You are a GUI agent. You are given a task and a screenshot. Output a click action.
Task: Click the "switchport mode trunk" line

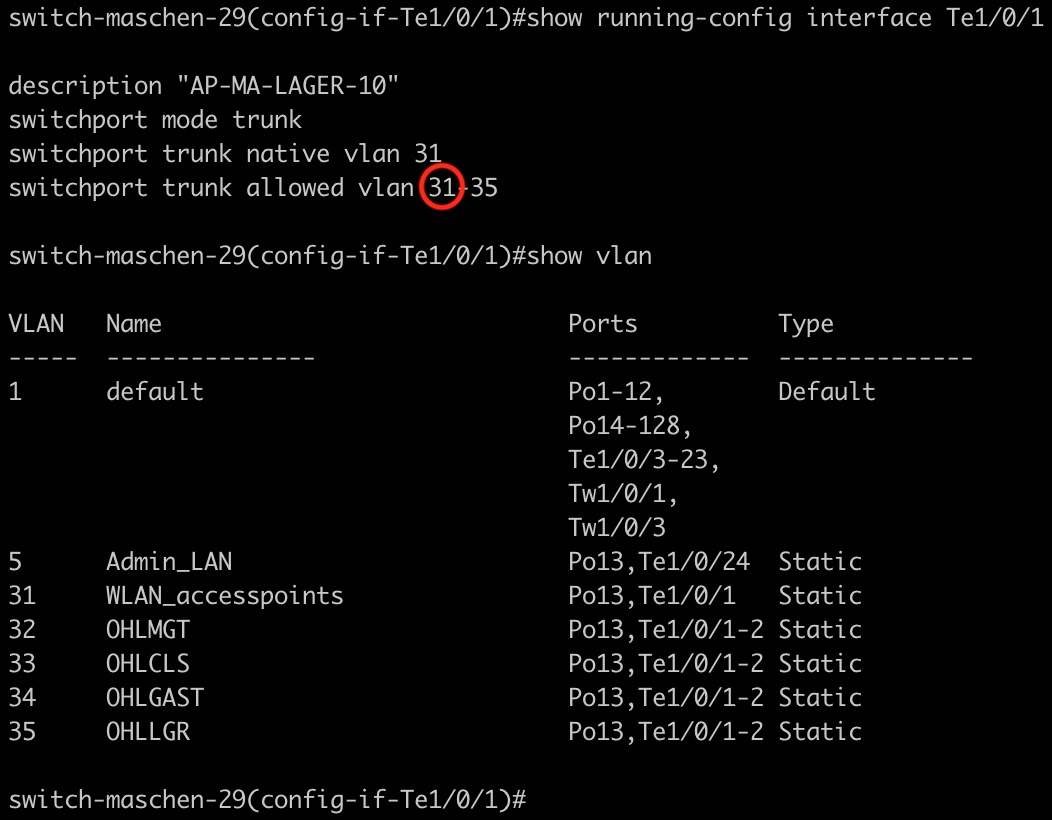[x=155, y=120]
